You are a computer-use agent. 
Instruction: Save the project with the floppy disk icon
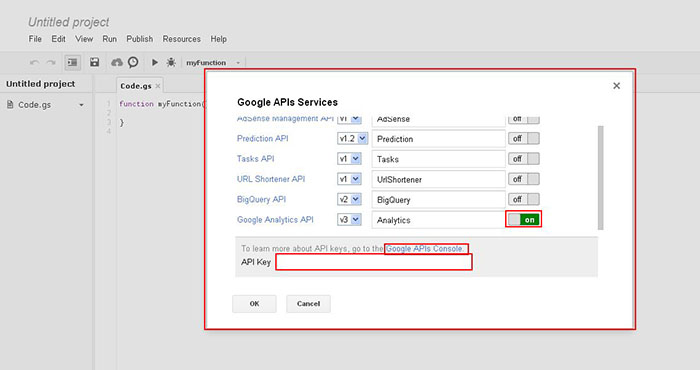tap(94, 62)
